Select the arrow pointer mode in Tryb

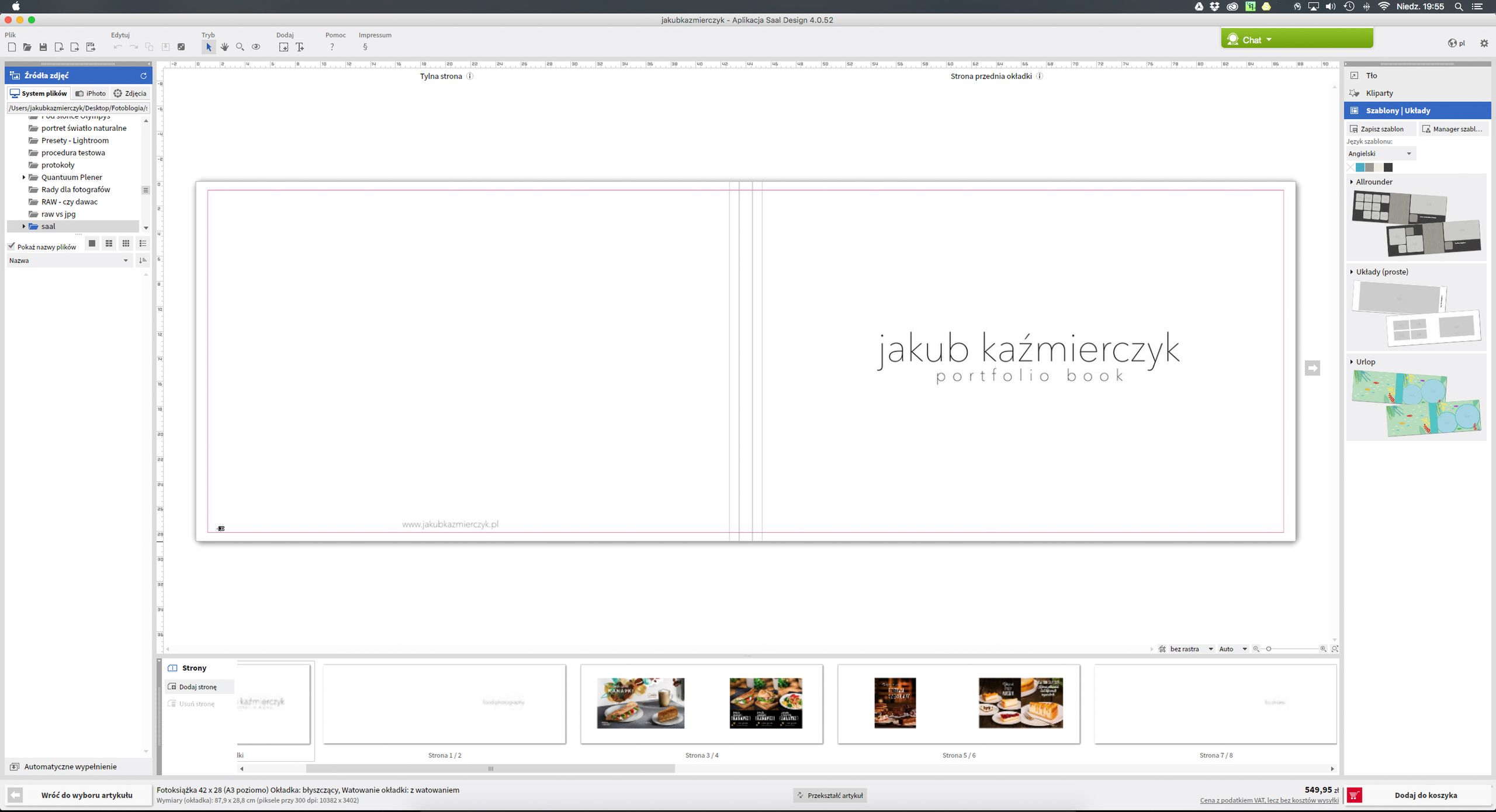(209, 47)
